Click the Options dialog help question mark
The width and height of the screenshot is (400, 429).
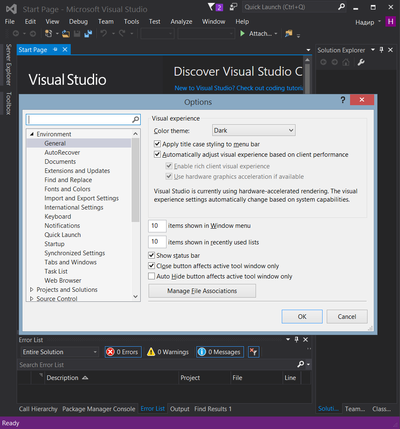[x=343, y=100]
